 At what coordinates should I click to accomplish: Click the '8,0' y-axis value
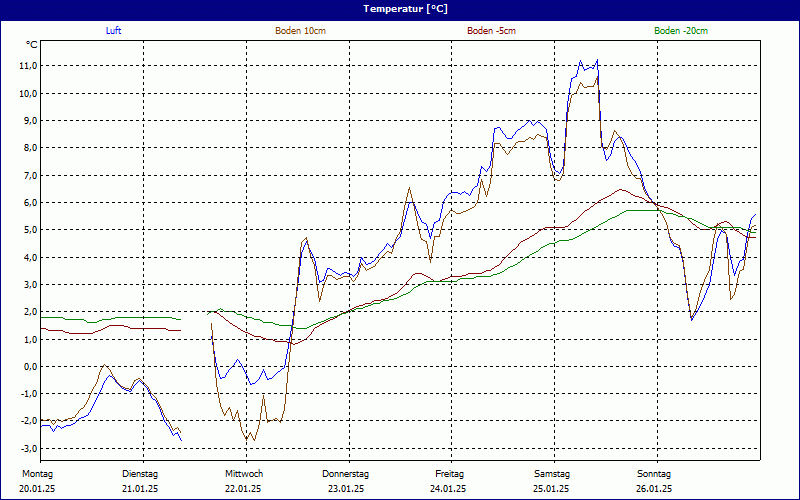coord(30,148)
